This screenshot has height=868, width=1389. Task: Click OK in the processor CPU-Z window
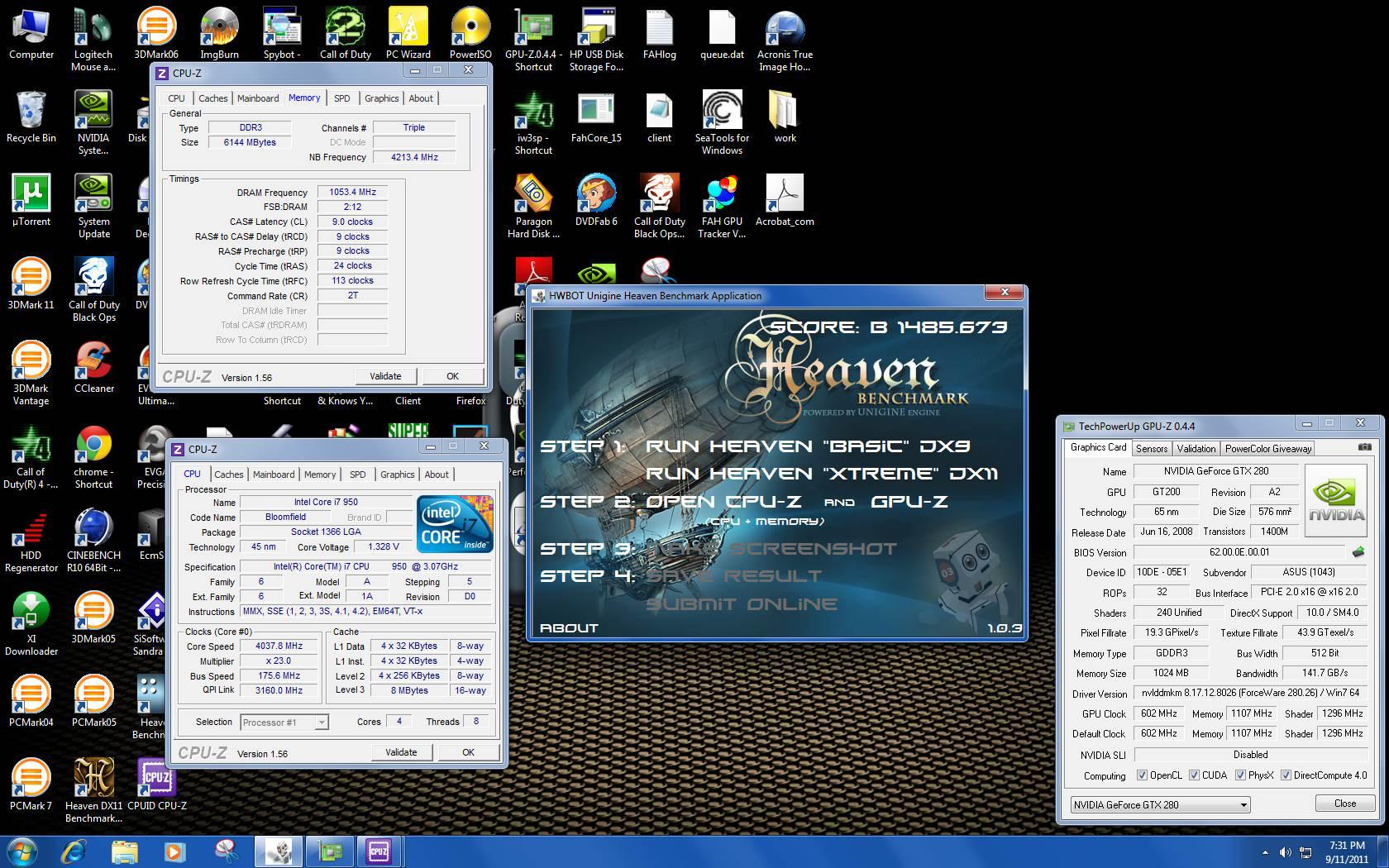click(468, 752)
